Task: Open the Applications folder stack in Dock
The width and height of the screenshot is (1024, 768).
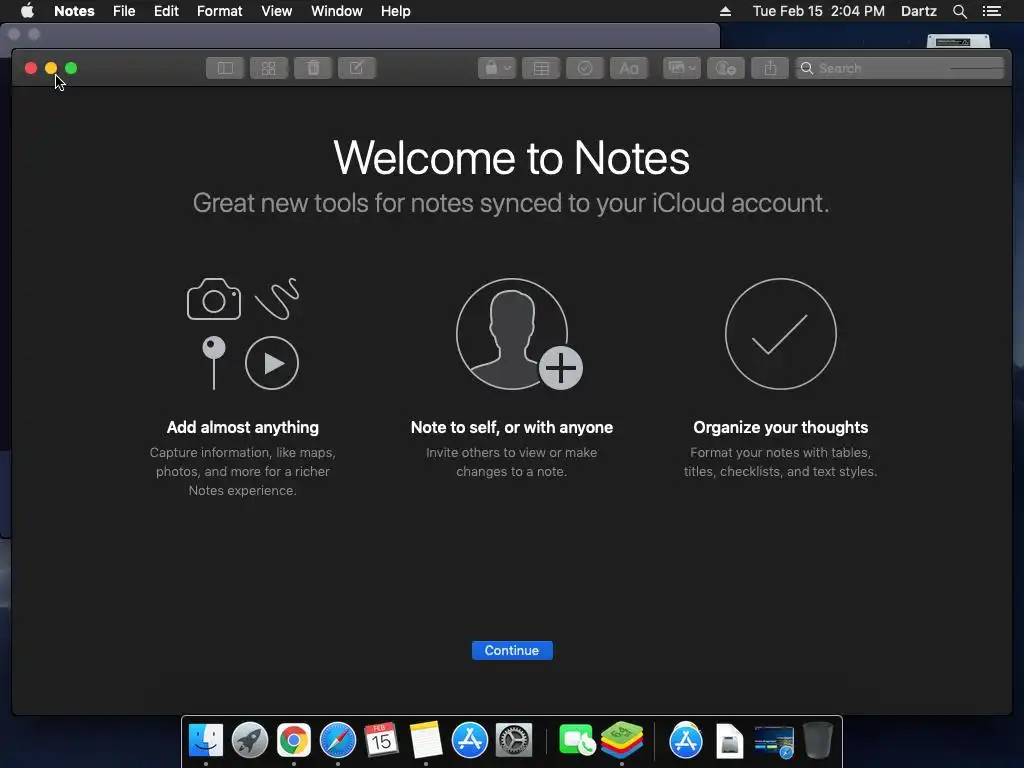Action: coord(686,741)
